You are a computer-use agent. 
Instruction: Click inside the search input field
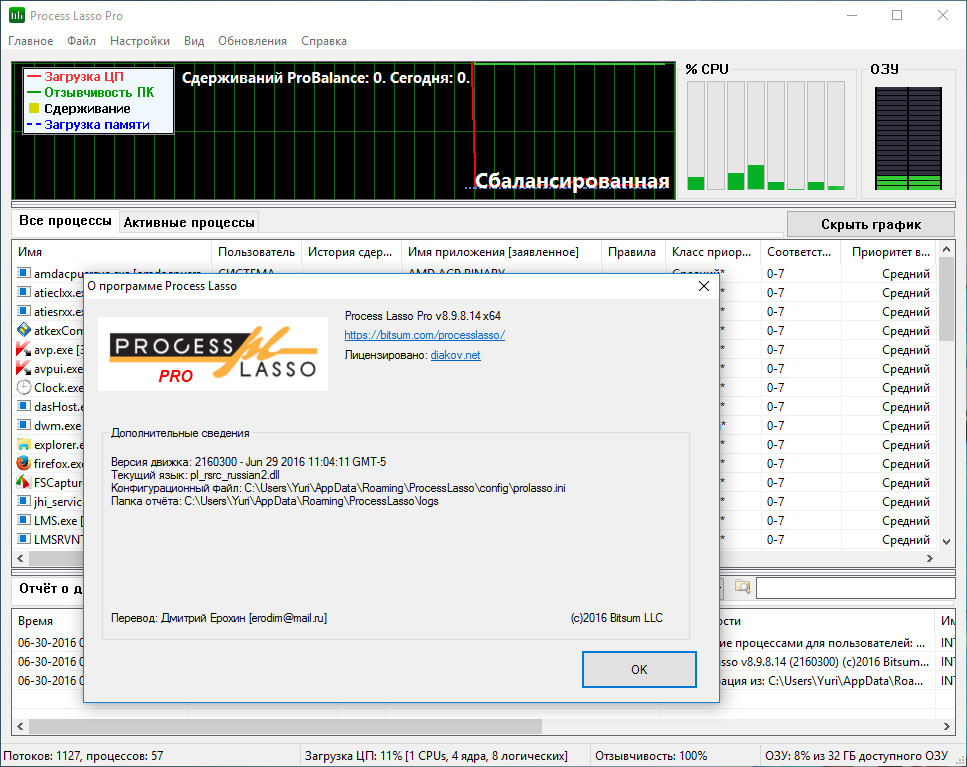(x=855, y=589)
